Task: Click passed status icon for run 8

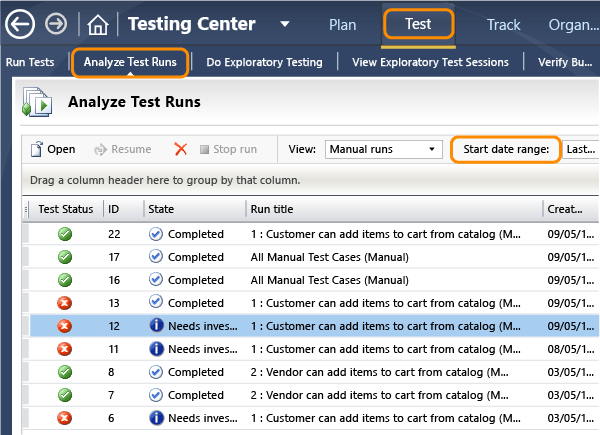Action: pyautogui.click(x=65, y=372)
